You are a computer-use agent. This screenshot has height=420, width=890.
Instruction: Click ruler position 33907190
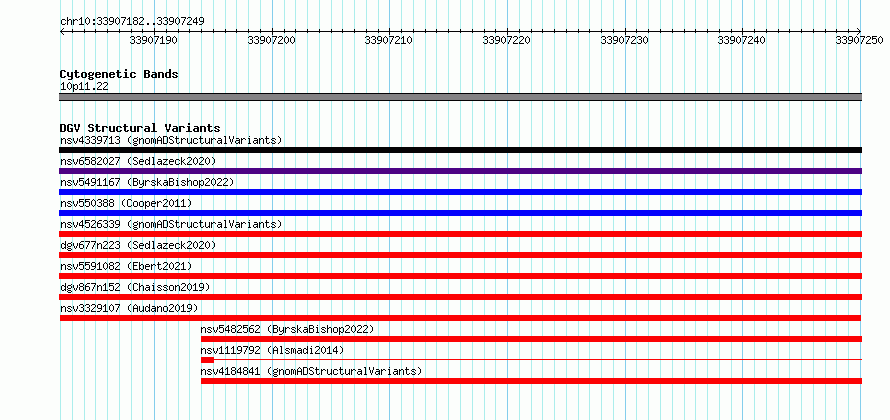coord(154,40)
